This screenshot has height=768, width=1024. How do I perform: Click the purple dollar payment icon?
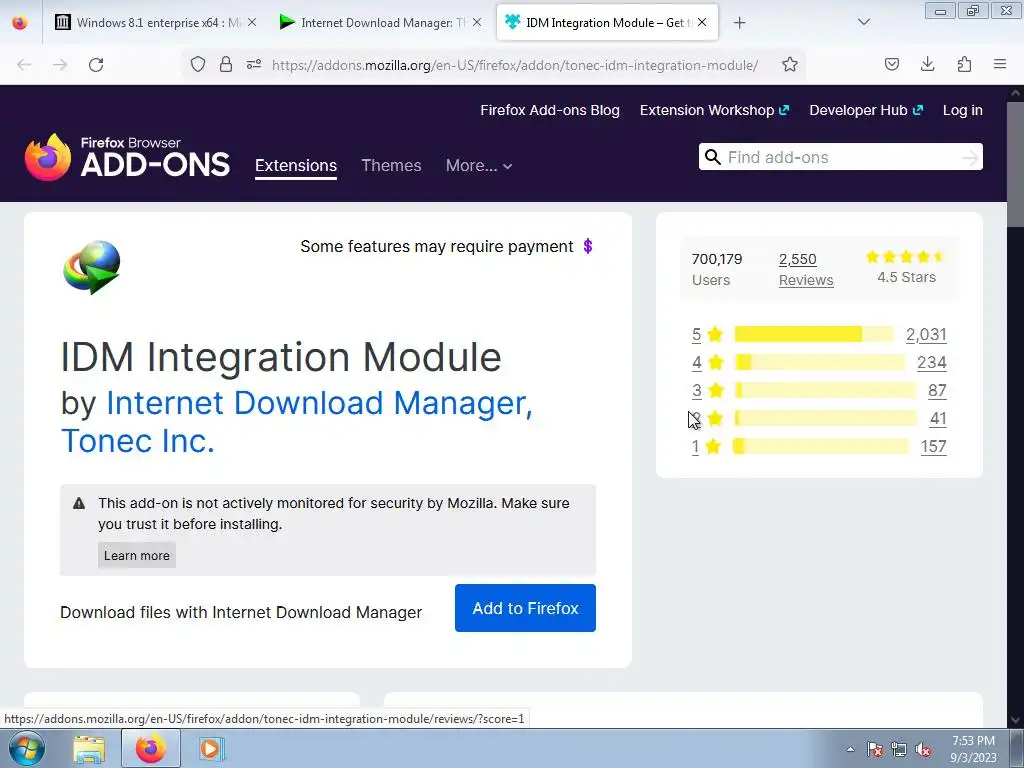coord(588,246)
